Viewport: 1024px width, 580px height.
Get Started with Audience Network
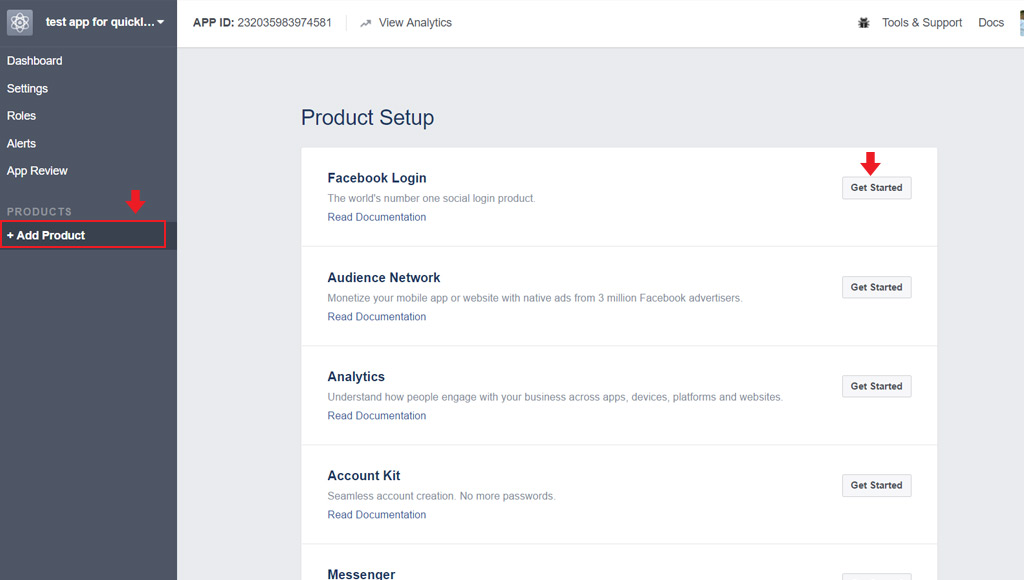(876, 287)
